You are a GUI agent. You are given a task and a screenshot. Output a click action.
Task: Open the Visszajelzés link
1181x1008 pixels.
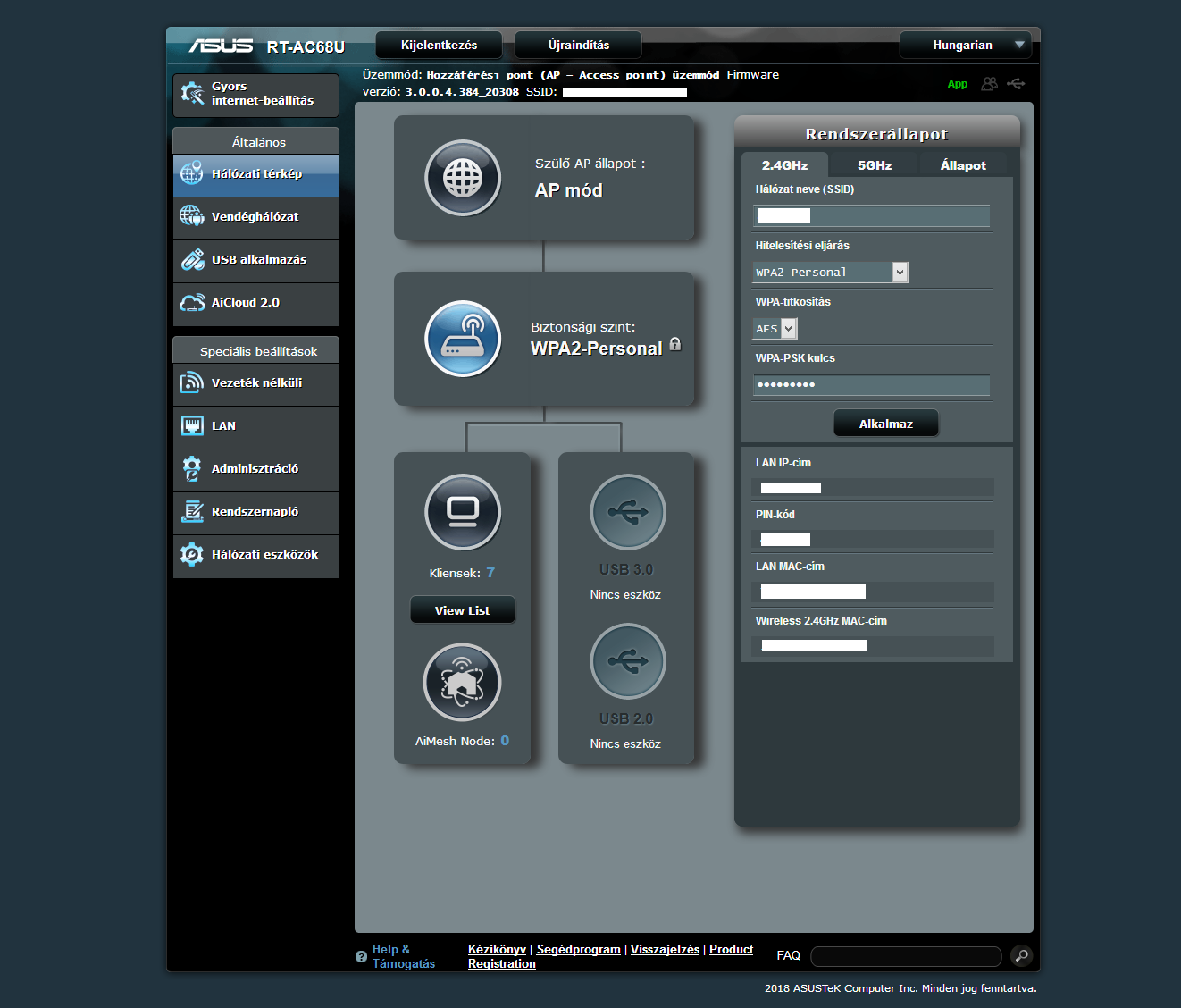pos(665,949)
